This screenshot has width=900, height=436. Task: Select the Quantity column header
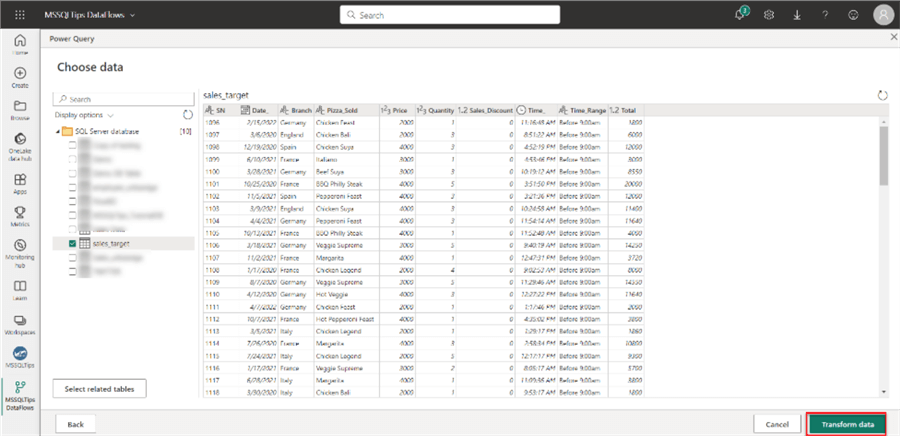point(435,110)
